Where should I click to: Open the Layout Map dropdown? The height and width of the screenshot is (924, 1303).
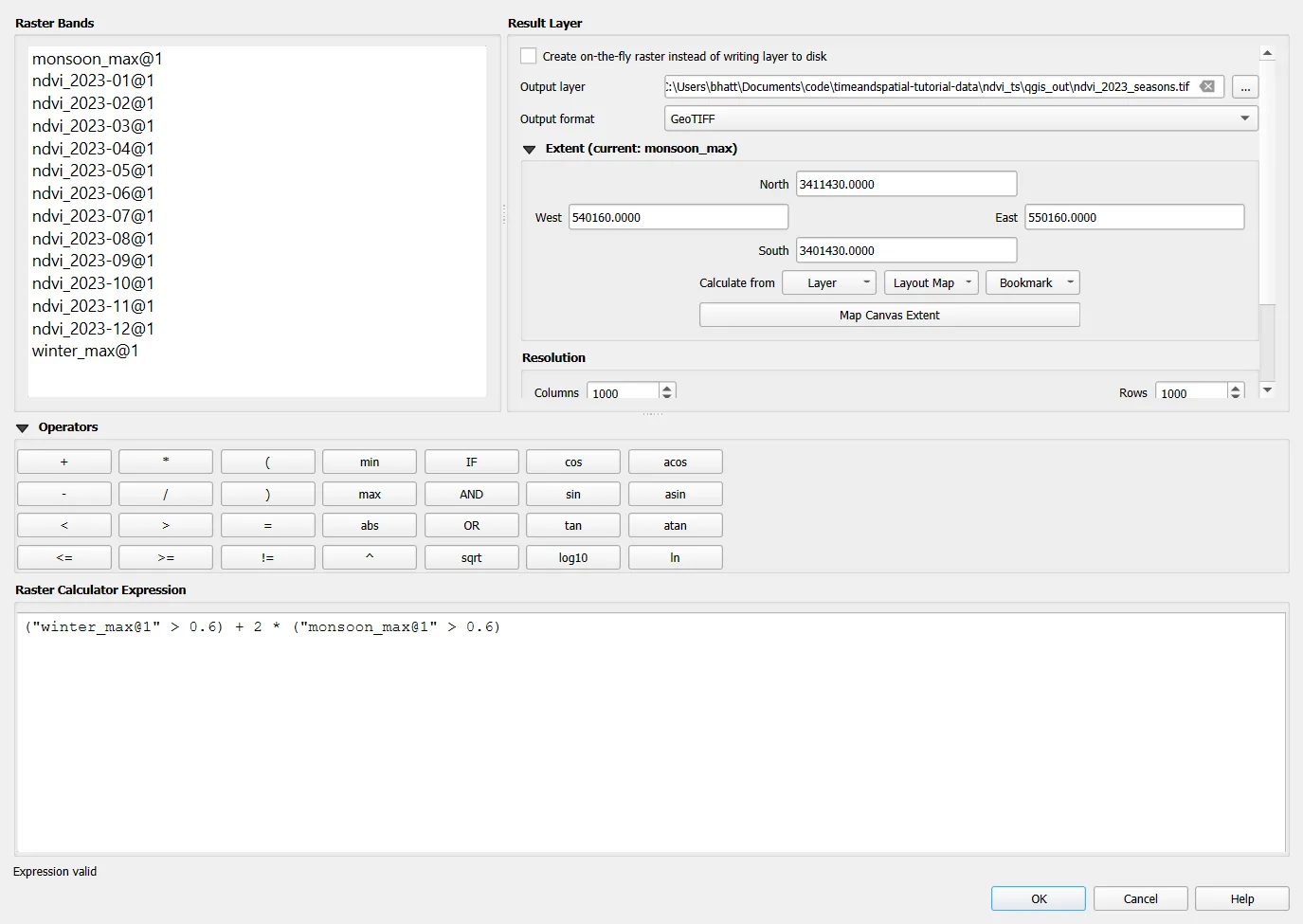[x=931, y=282]
